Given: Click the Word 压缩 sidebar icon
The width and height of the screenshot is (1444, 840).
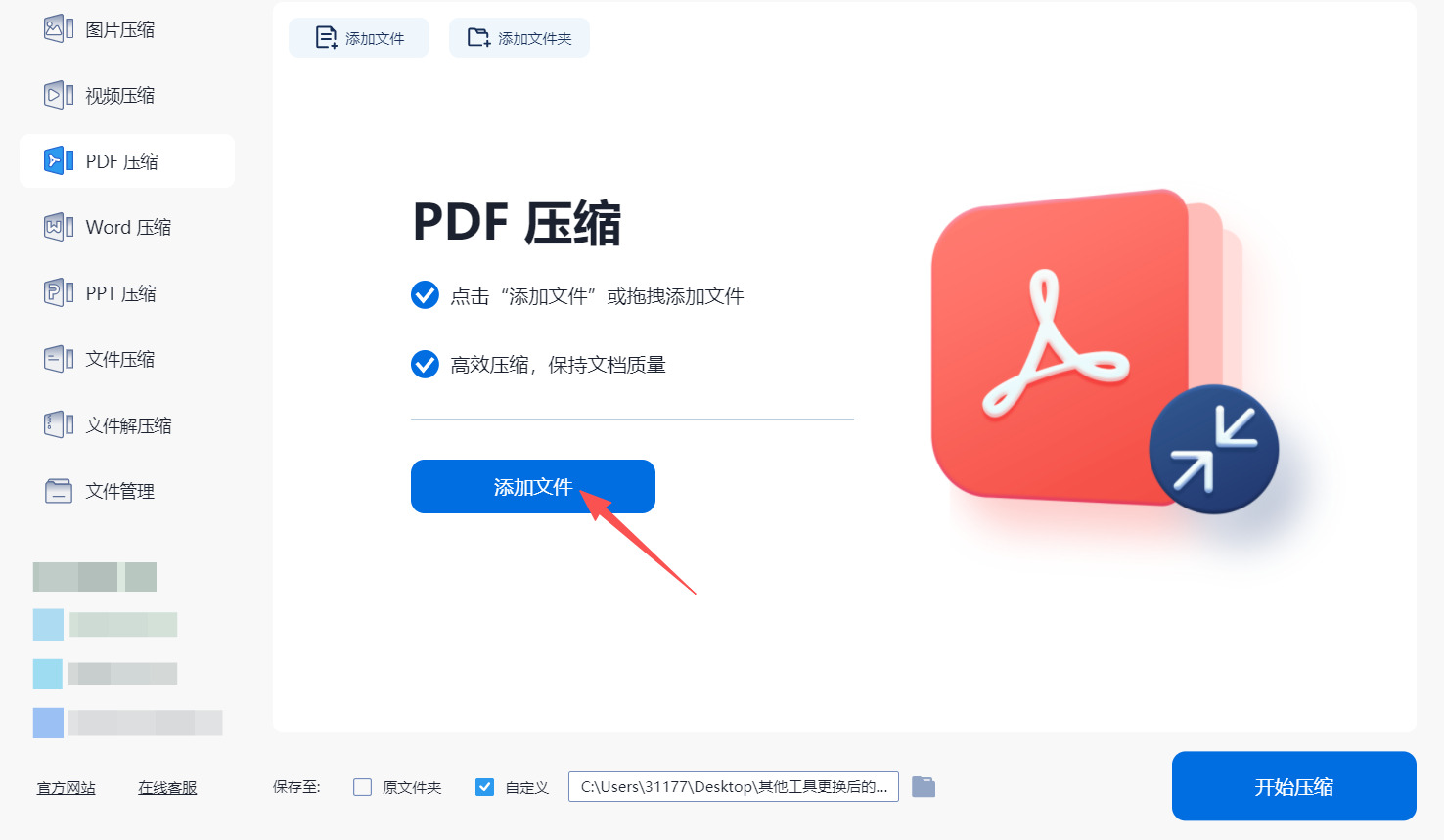Looking at the screenshot, I should coord(59,227).
